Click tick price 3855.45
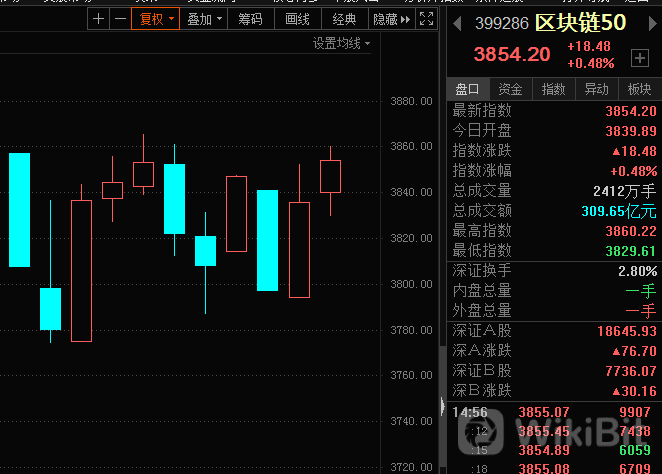The image size is (662, 474). (544, 431)
